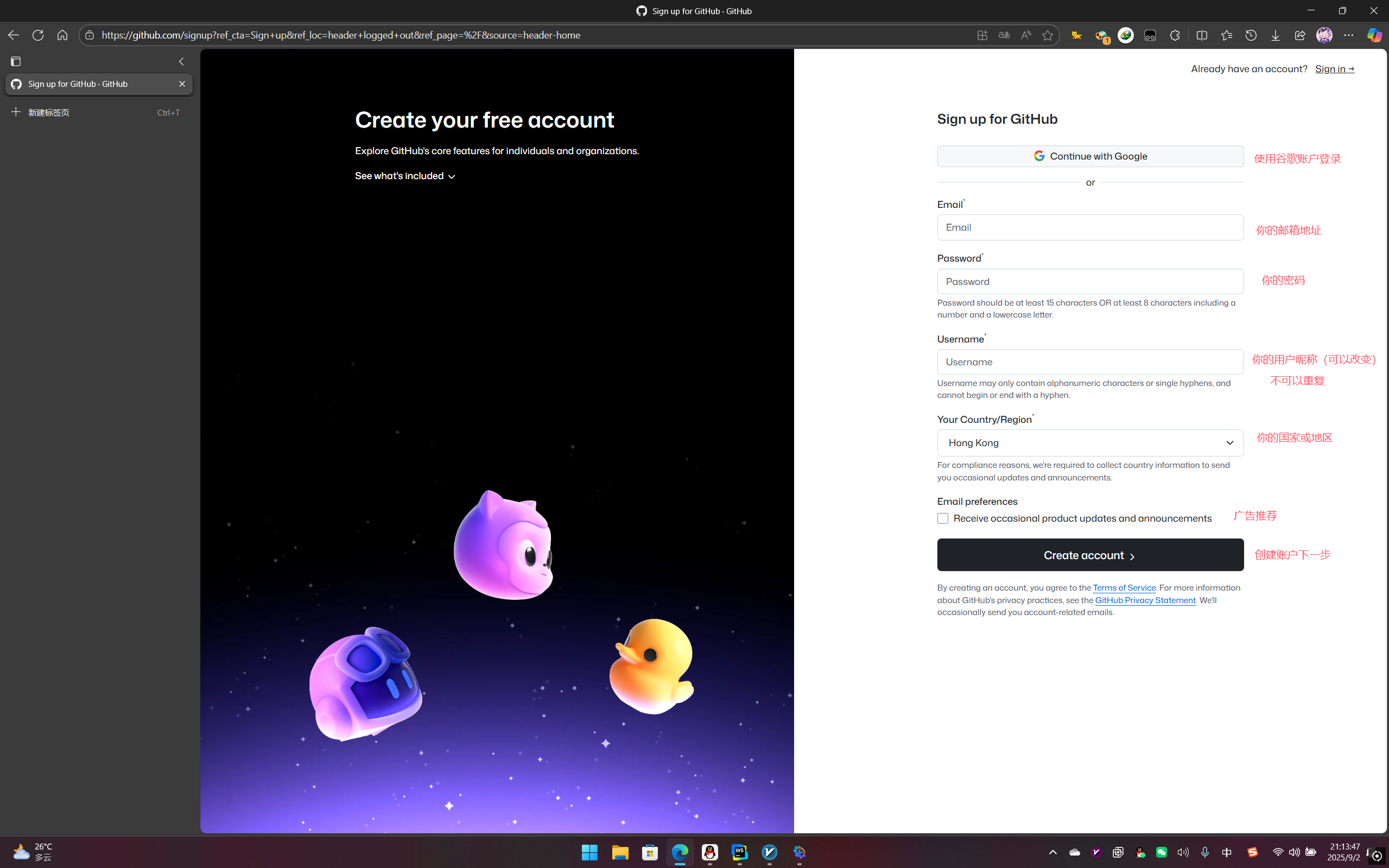Click Continue with Google button
Image resolution: width=1389 pixels, height=868 pixels.
(1090, 156)
